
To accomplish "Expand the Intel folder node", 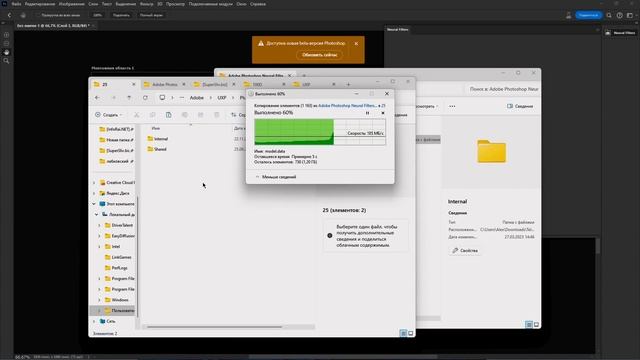I will [99, 247].
